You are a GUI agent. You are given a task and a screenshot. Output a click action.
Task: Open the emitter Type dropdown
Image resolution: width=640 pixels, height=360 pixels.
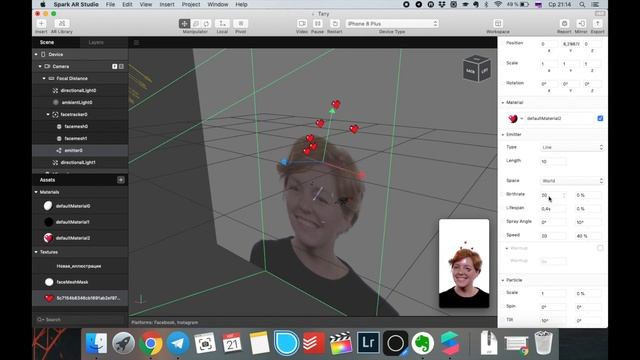tap(572, 147)
